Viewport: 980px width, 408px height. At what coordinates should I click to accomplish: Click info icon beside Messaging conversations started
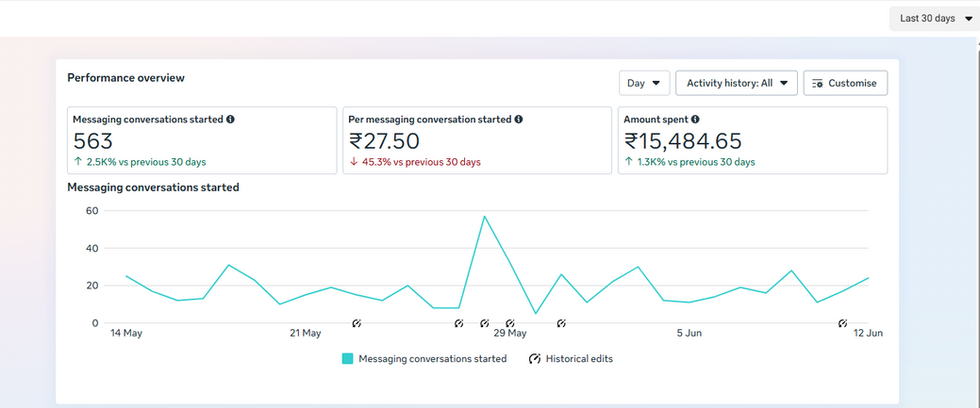click(231, 119)
